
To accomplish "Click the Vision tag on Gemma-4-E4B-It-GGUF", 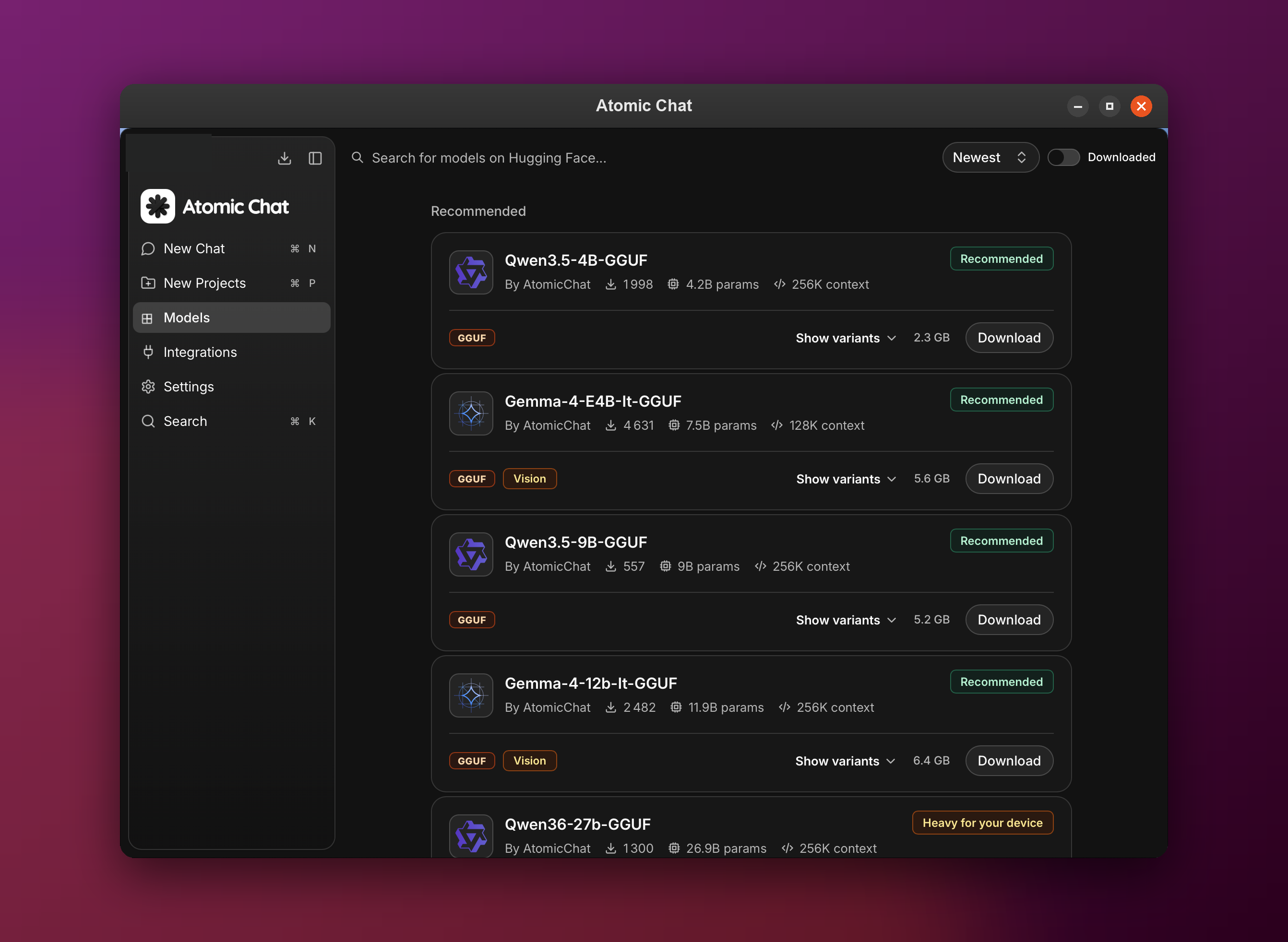I will 529,479.
